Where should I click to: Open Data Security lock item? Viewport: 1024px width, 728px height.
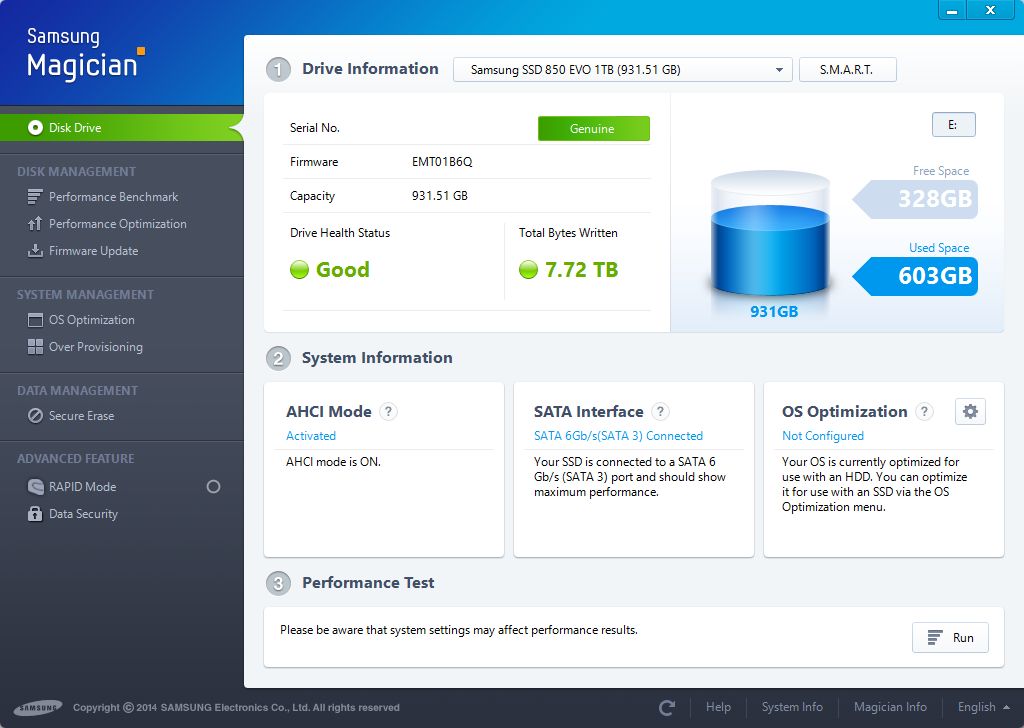(x=83, y=514)
